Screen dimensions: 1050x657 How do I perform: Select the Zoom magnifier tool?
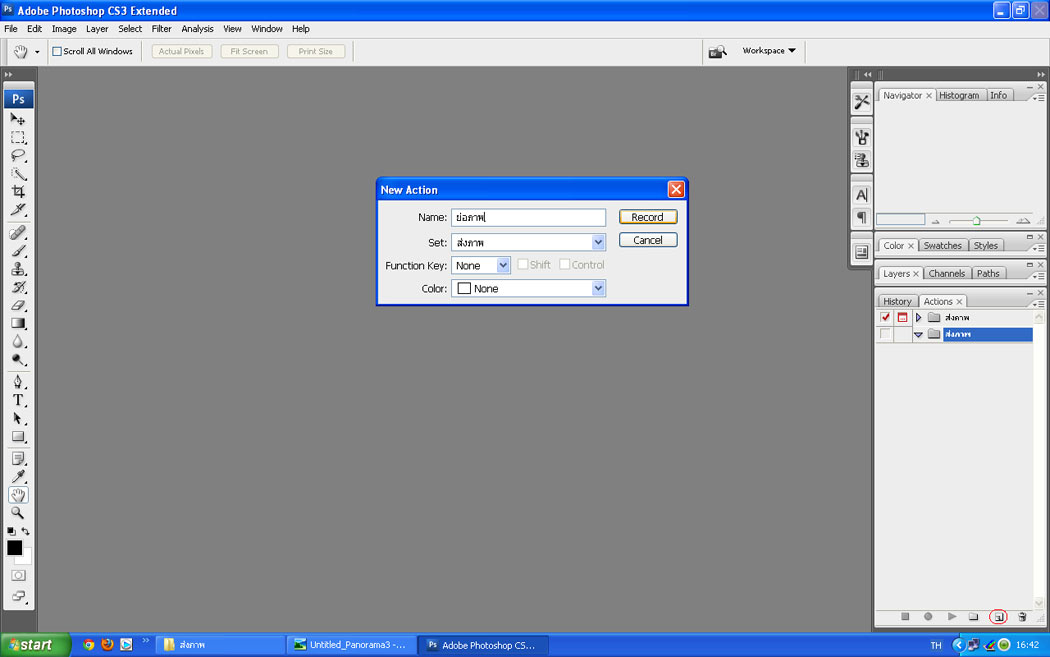tap(18, 513)
